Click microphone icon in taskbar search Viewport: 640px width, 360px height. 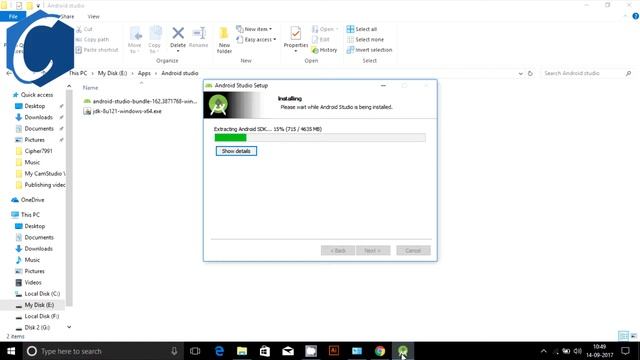point(174,351)
